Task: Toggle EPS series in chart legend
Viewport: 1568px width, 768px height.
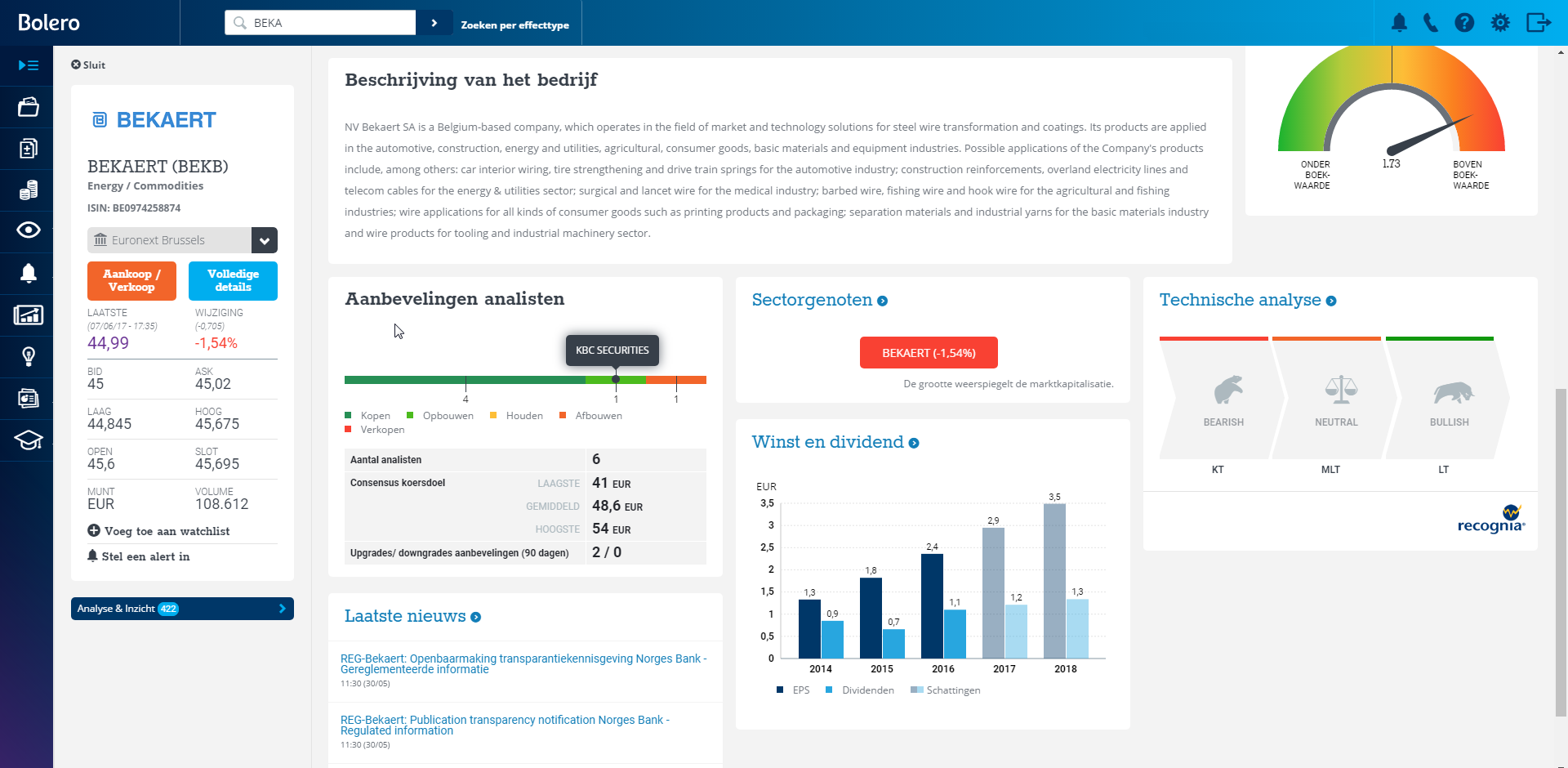Action: pos(793,690)
